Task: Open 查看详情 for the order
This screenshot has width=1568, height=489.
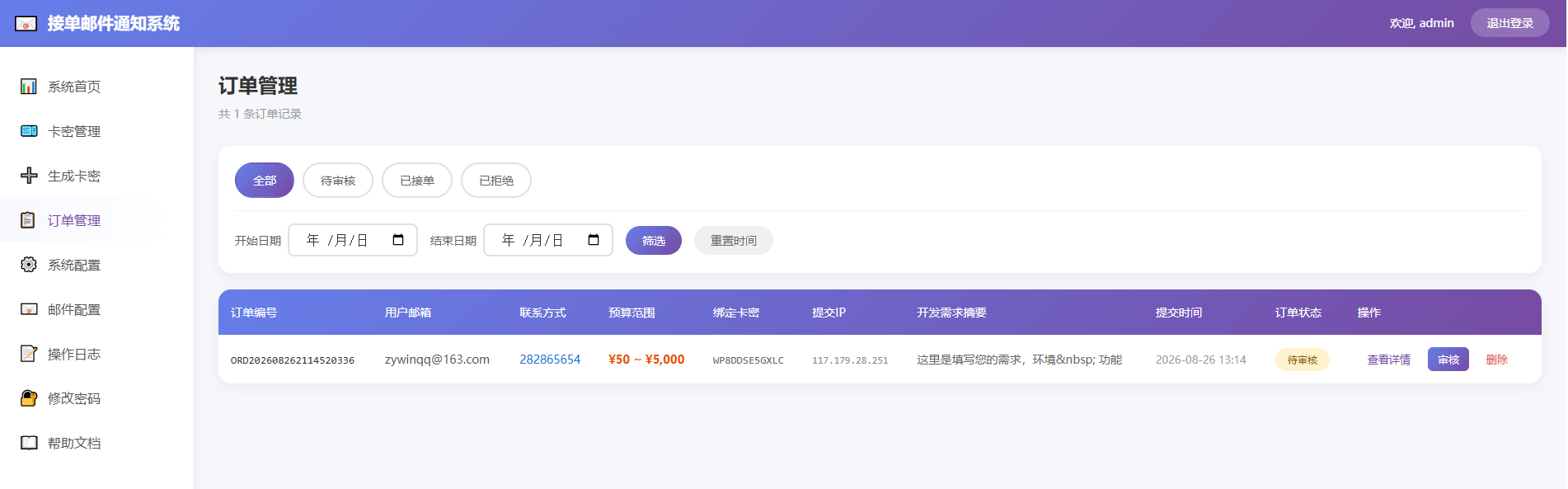Action: (x=1389, y=360)
